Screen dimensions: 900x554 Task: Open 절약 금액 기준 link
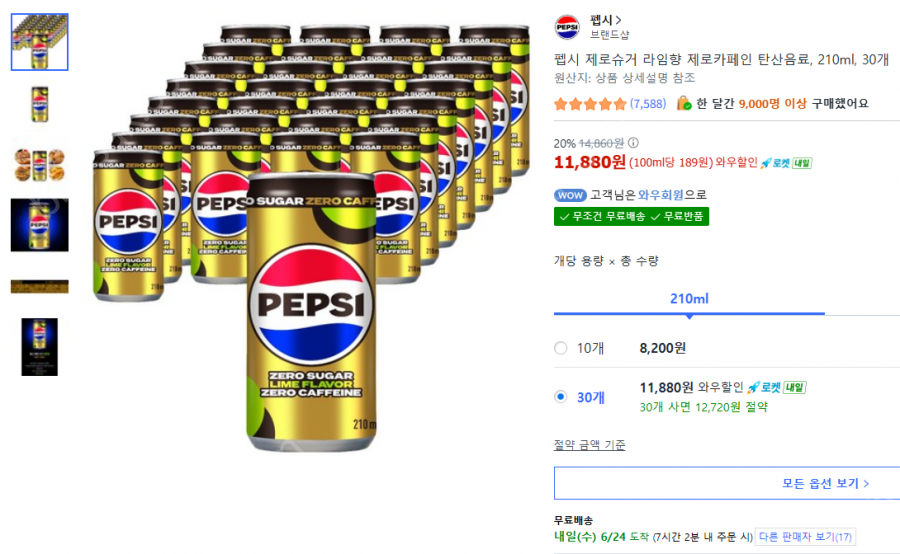tap(589, 445)
